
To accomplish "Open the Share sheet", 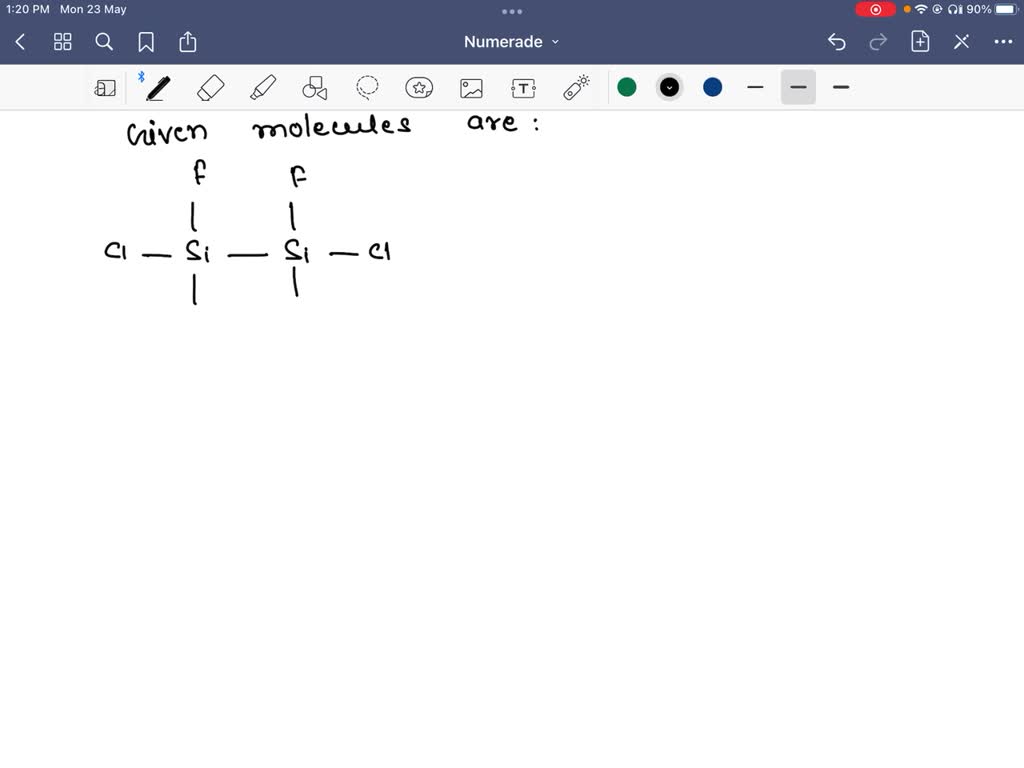I will coord(188,41).
